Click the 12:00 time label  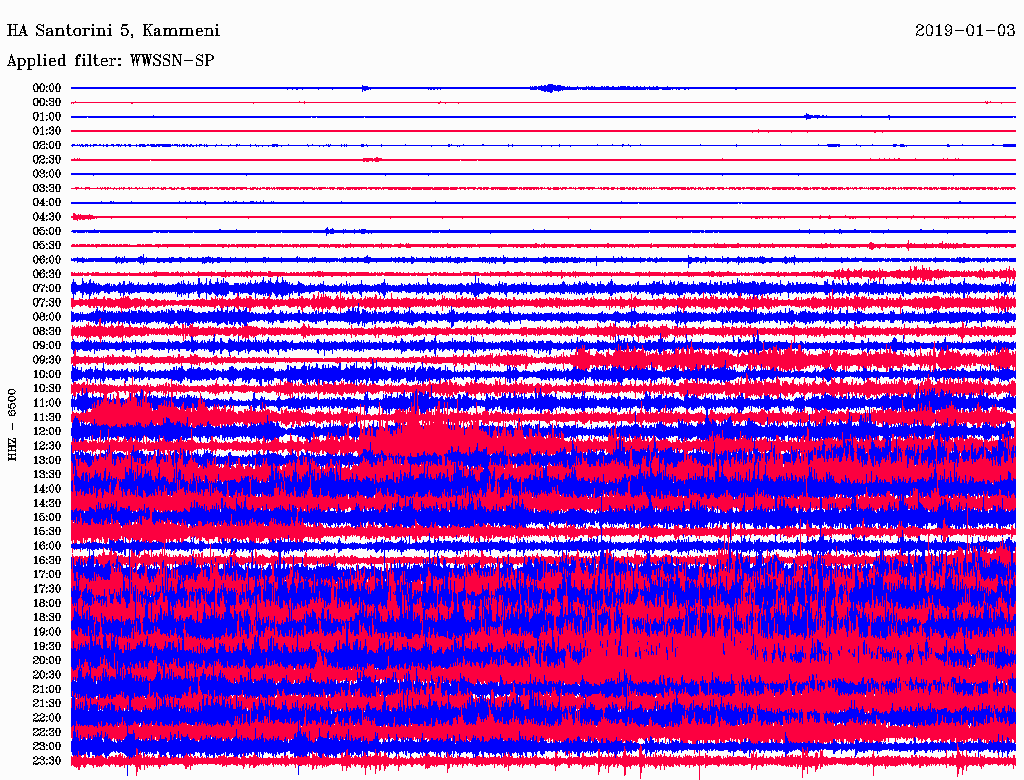(47, 432)
